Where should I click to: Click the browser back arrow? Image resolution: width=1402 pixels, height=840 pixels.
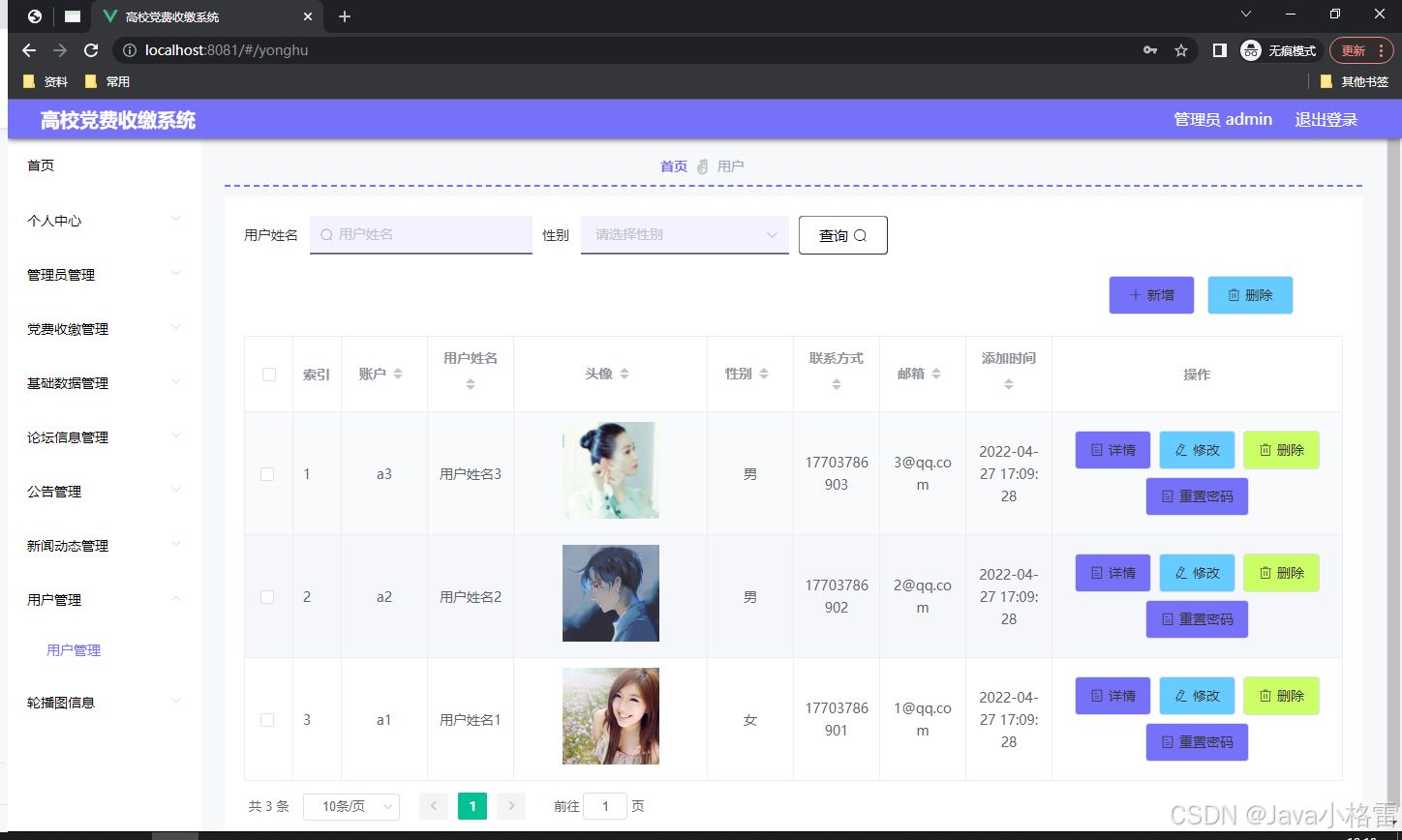point(29,50)
